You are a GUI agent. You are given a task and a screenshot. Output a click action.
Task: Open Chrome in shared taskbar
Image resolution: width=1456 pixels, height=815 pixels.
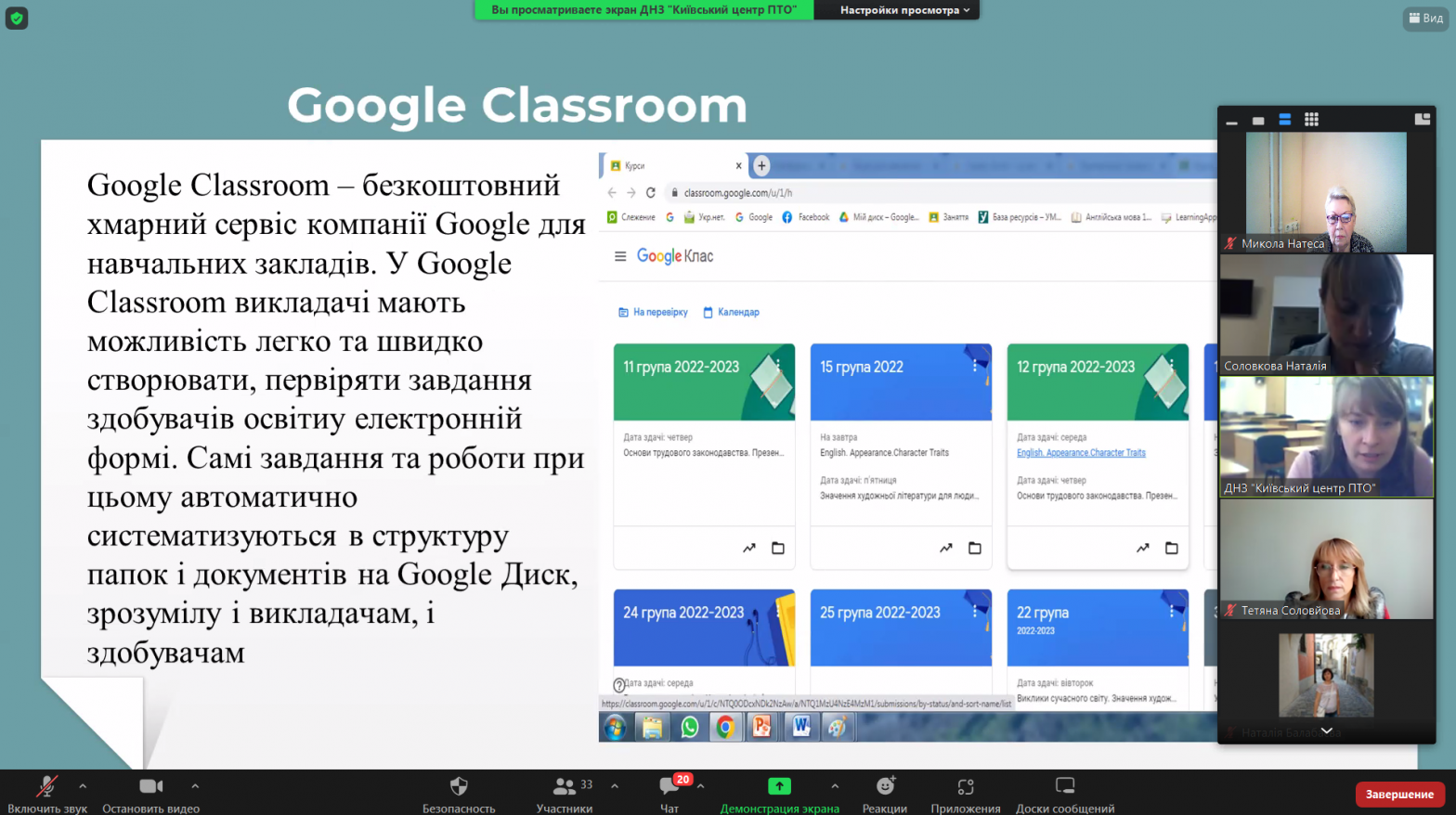725,728
